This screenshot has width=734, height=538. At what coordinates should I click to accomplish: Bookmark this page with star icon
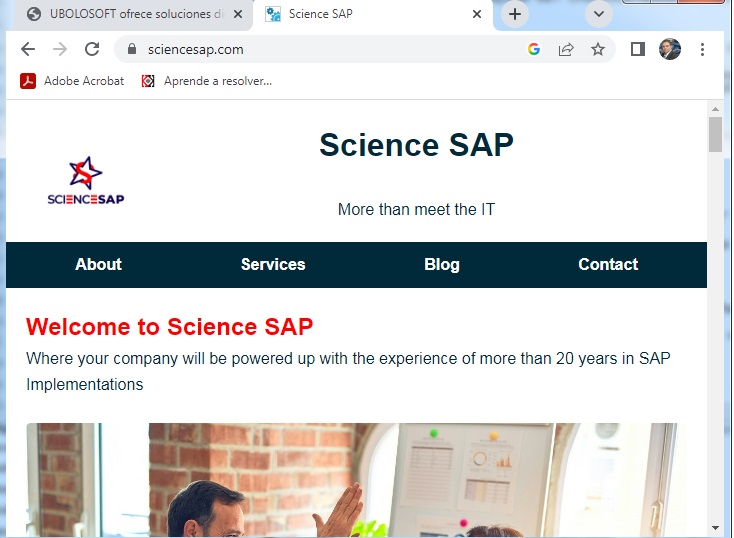click(598, 49)
